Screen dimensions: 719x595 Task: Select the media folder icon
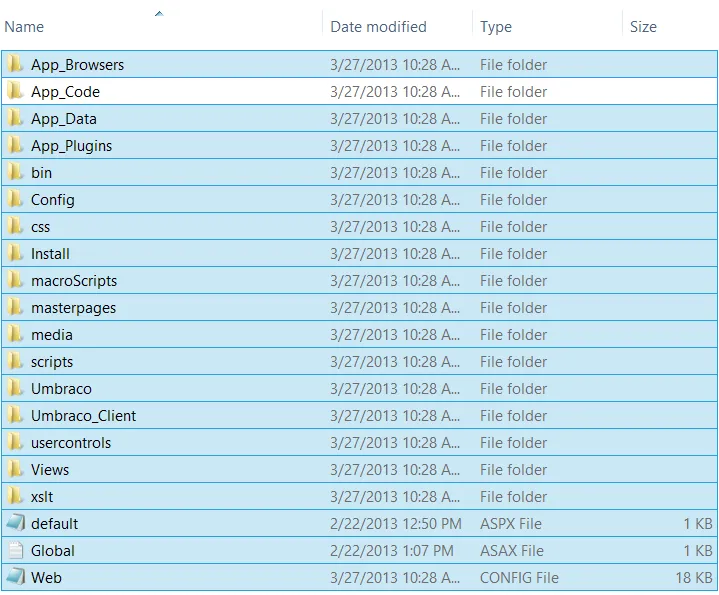coord(15,335)
